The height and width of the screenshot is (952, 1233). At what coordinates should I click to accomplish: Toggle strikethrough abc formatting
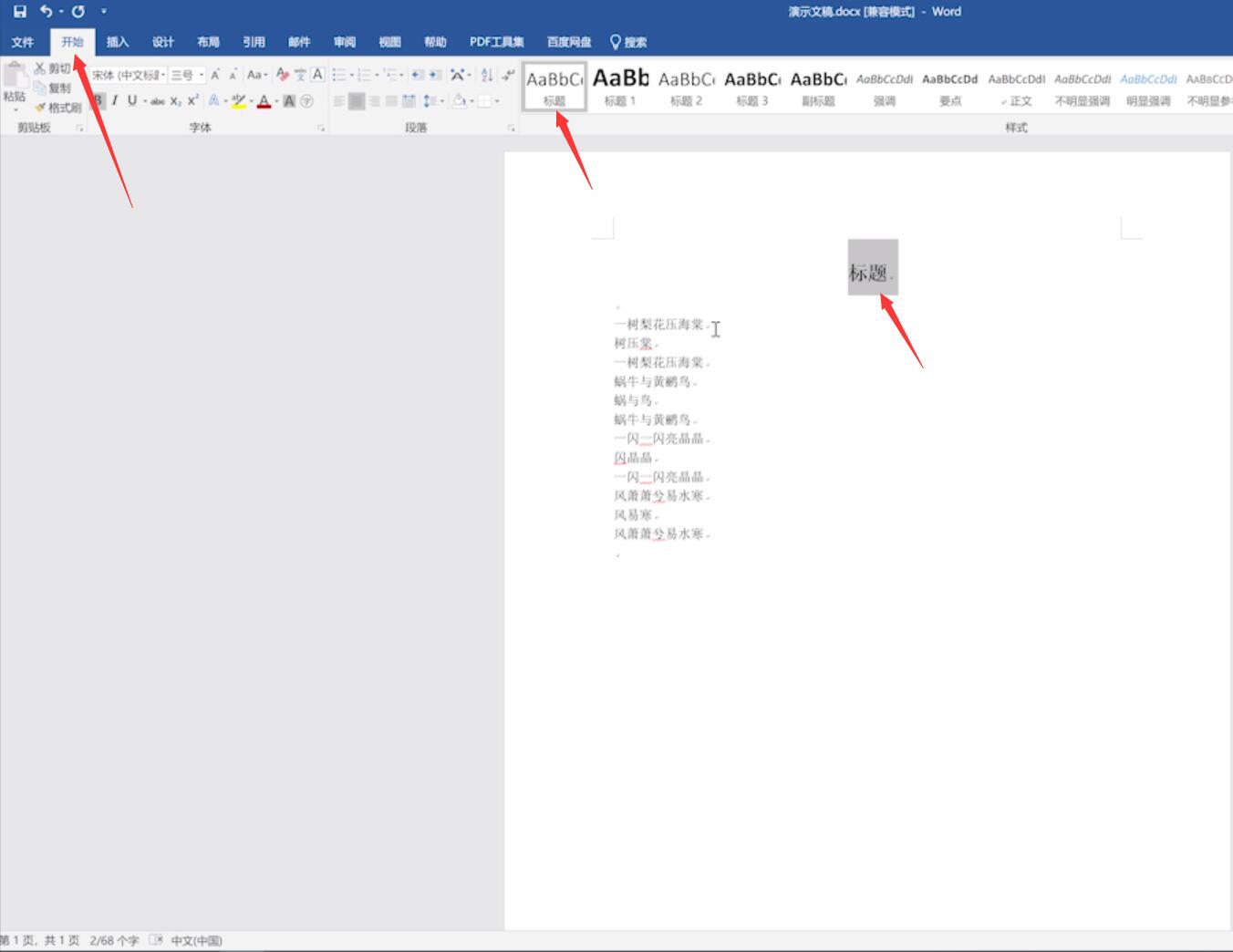tap(158, 101)
